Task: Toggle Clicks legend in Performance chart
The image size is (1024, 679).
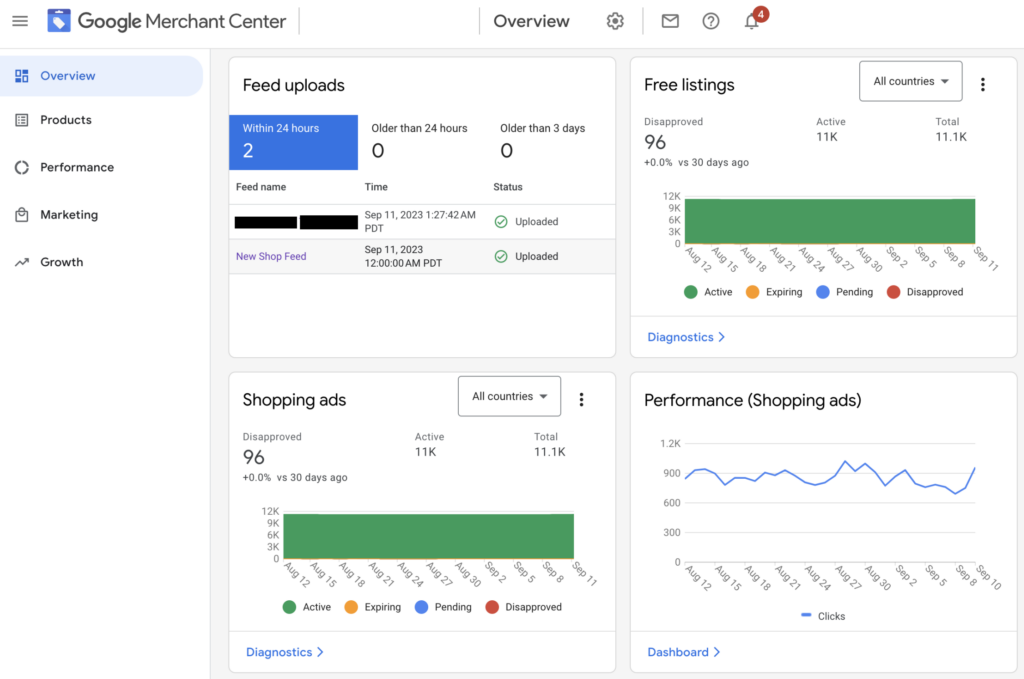Action: click(x=823, y=616)
